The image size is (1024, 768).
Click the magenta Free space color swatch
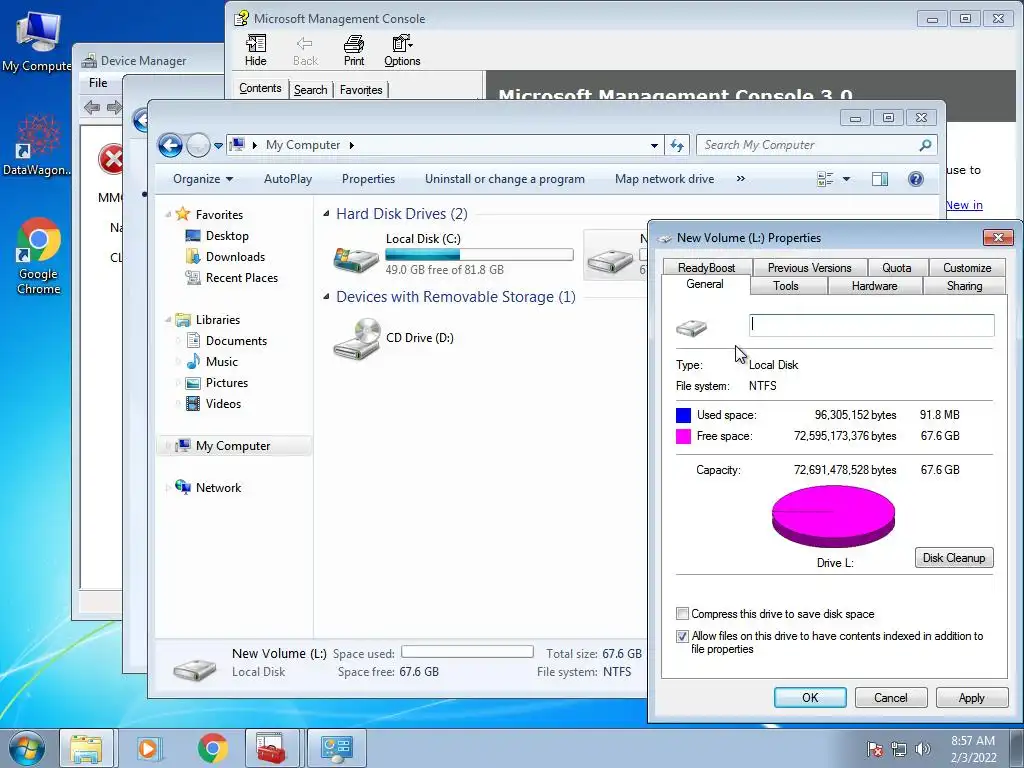[x=683, y=436]
